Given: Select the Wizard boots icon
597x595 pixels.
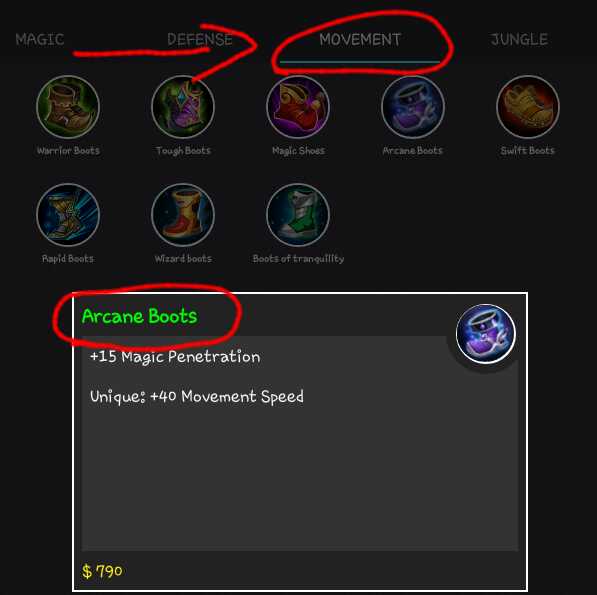Looking at the screenshot, I should tap(183, 215).
